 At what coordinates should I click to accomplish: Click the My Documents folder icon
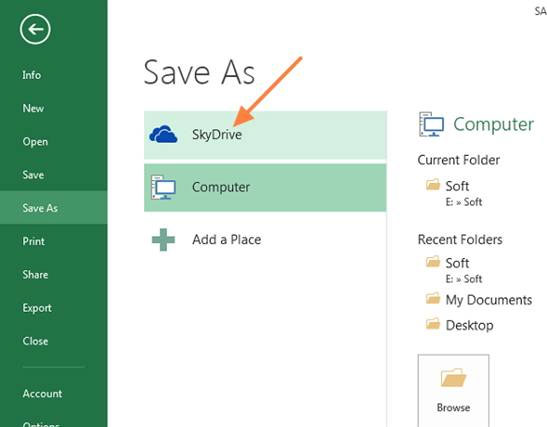(433, 298)
